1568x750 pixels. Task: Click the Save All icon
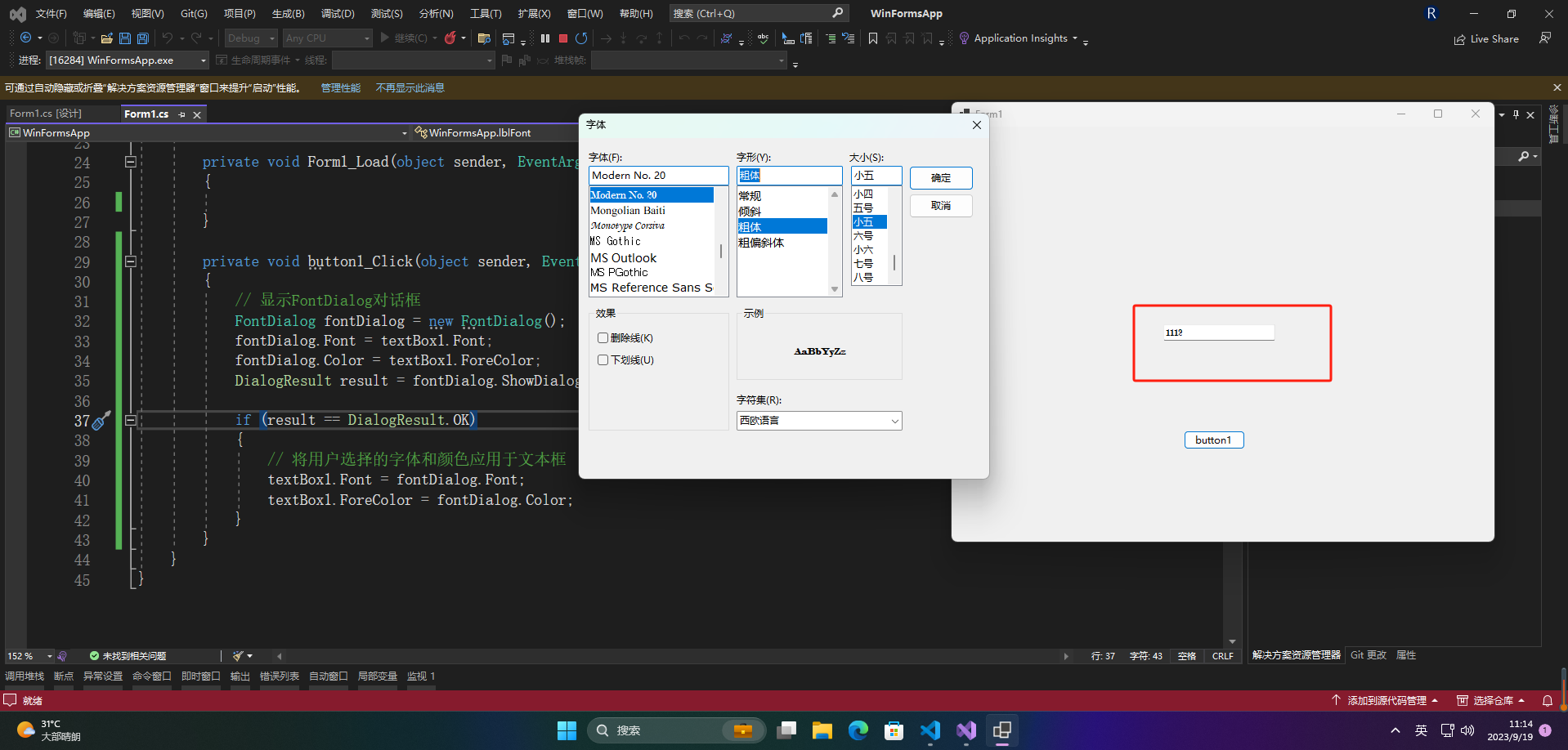tap(143, 38)
